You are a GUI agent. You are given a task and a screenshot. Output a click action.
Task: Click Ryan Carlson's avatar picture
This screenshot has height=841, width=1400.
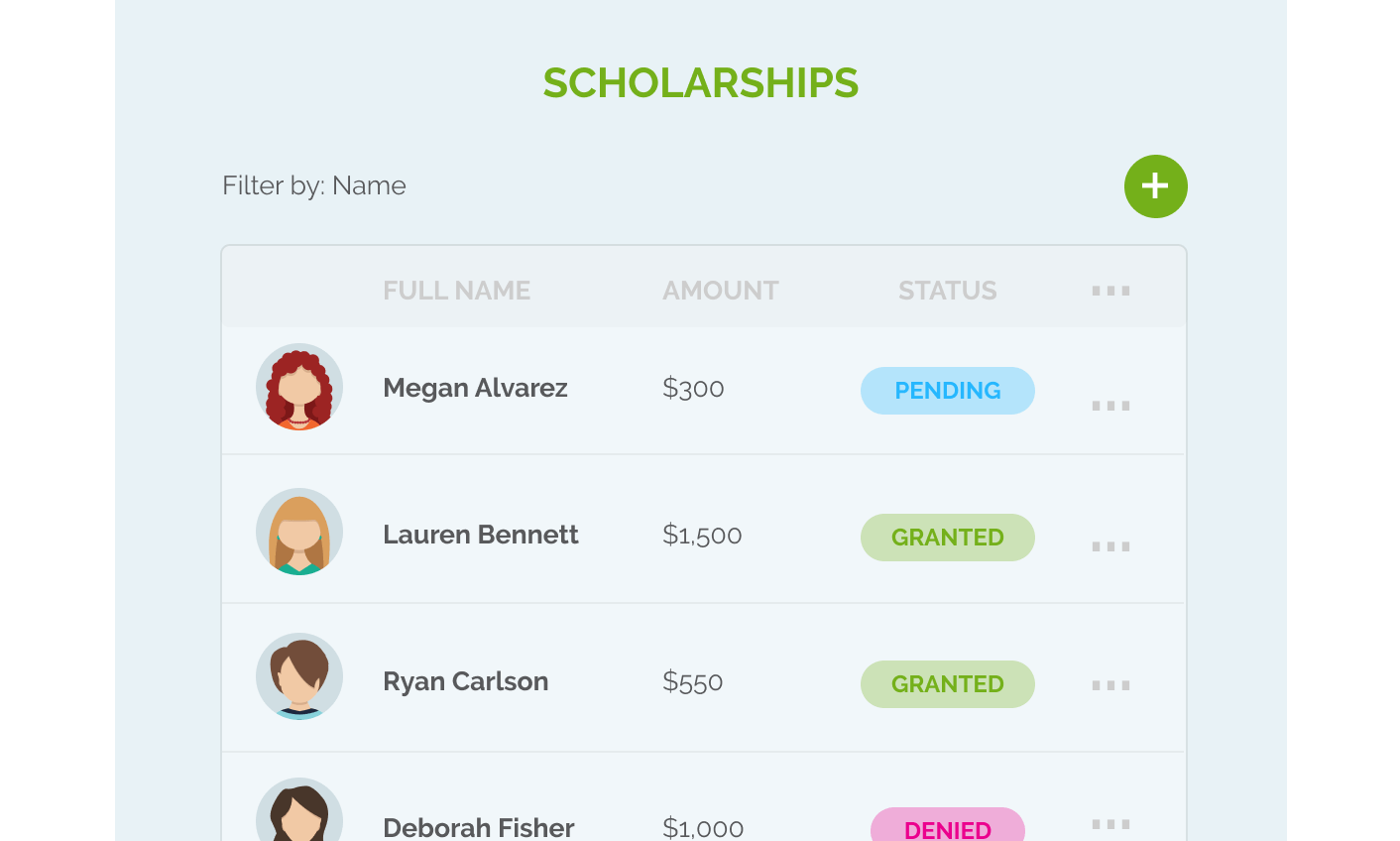[x=299, y=676]
